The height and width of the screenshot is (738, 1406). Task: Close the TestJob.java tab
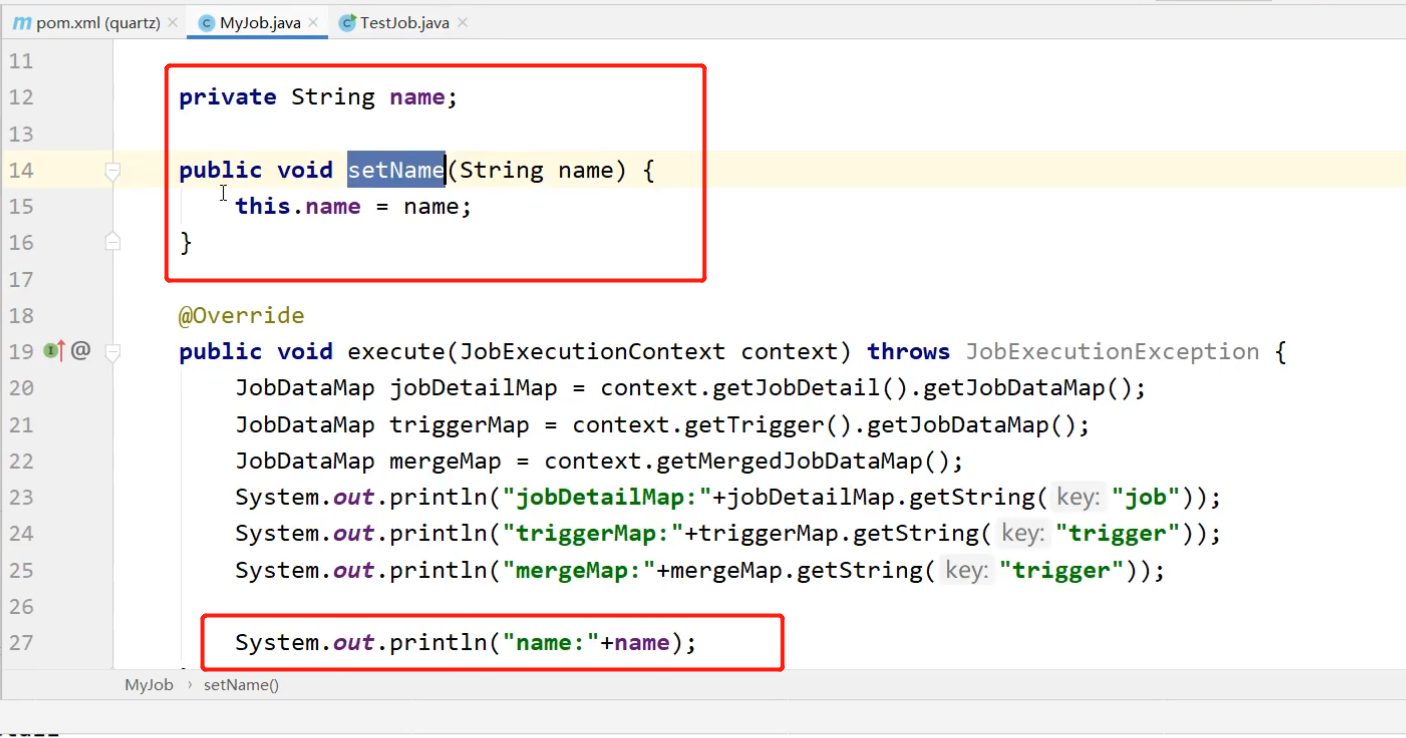click(462, 23)
